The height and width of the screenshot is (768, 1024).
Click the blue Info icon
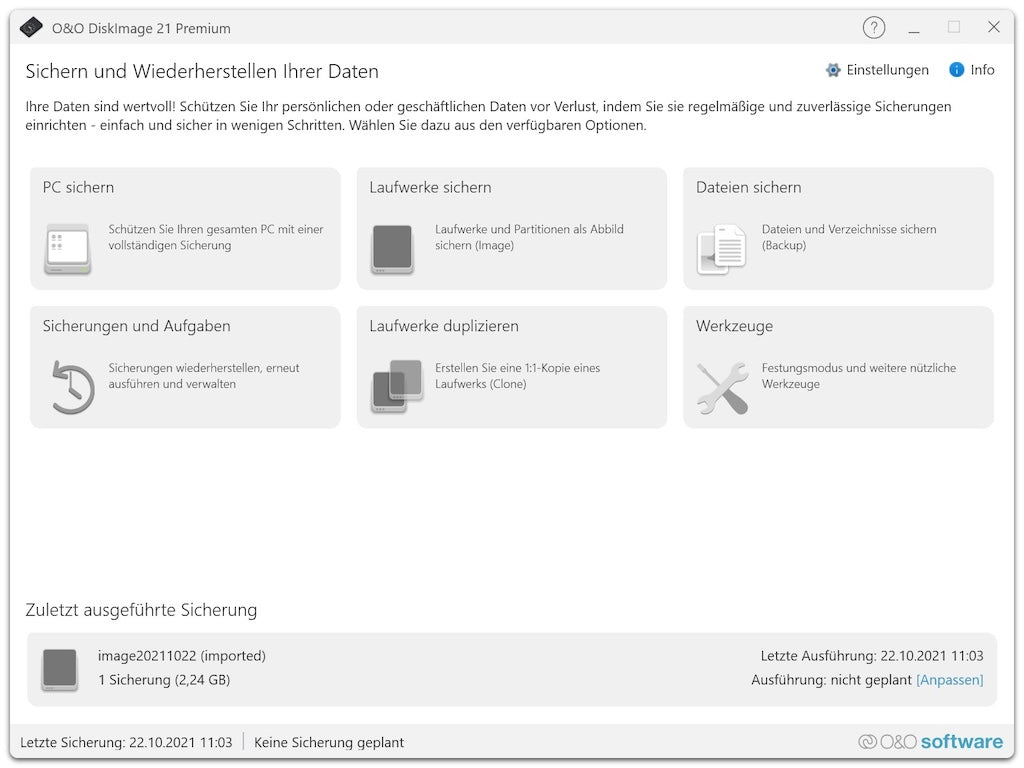point(956,70)
